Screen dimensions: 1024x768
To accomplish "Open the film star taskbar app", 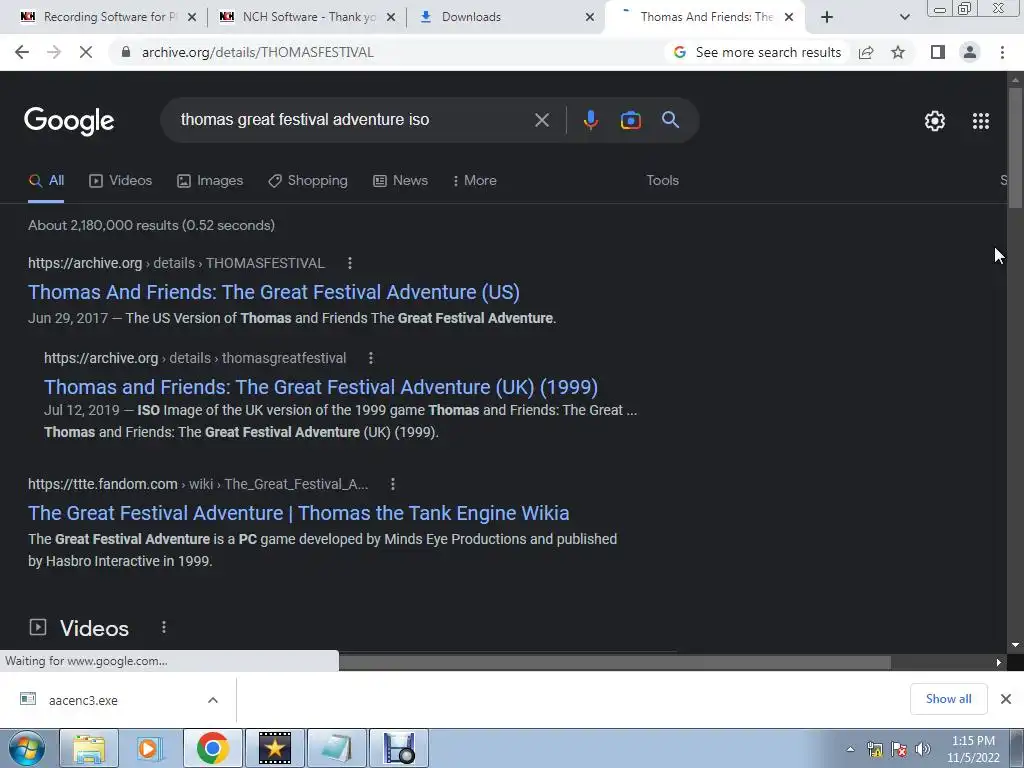I will 274,748.
